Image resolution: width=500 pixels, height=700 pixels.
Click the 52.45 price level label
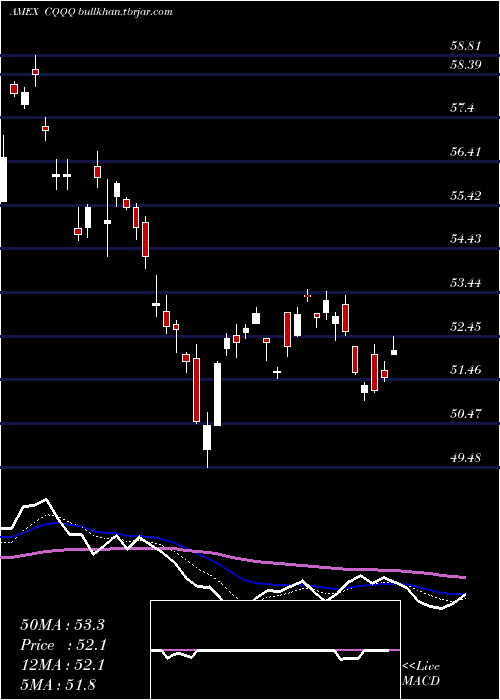click(465, 326)
